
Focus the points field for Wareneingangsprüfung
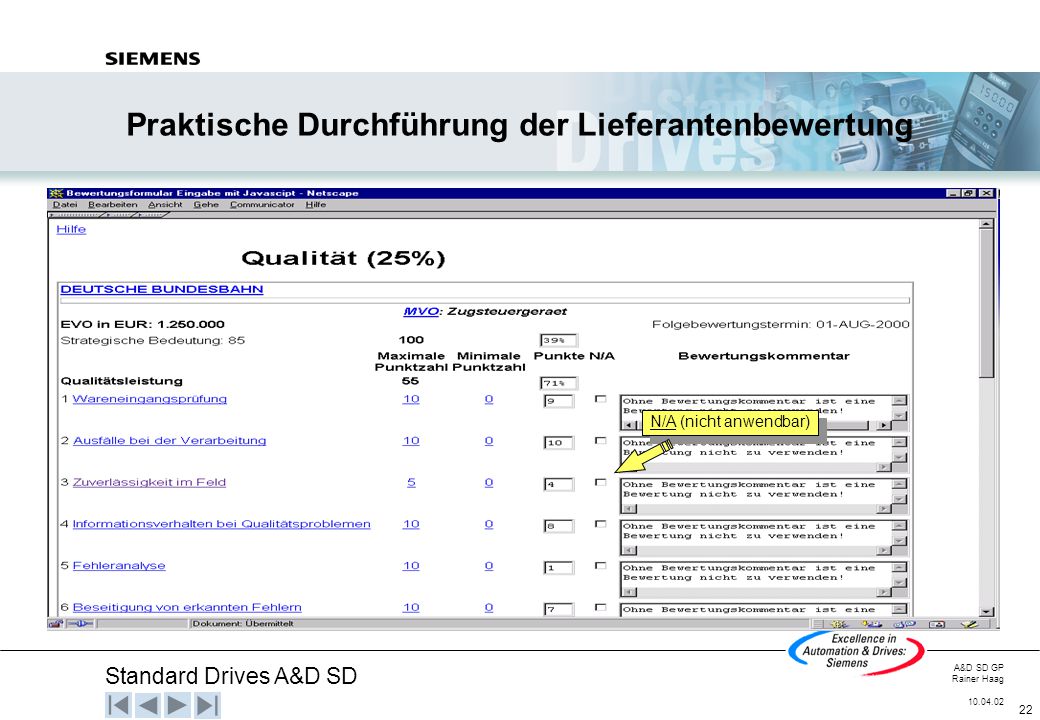(x=558, y=401)
